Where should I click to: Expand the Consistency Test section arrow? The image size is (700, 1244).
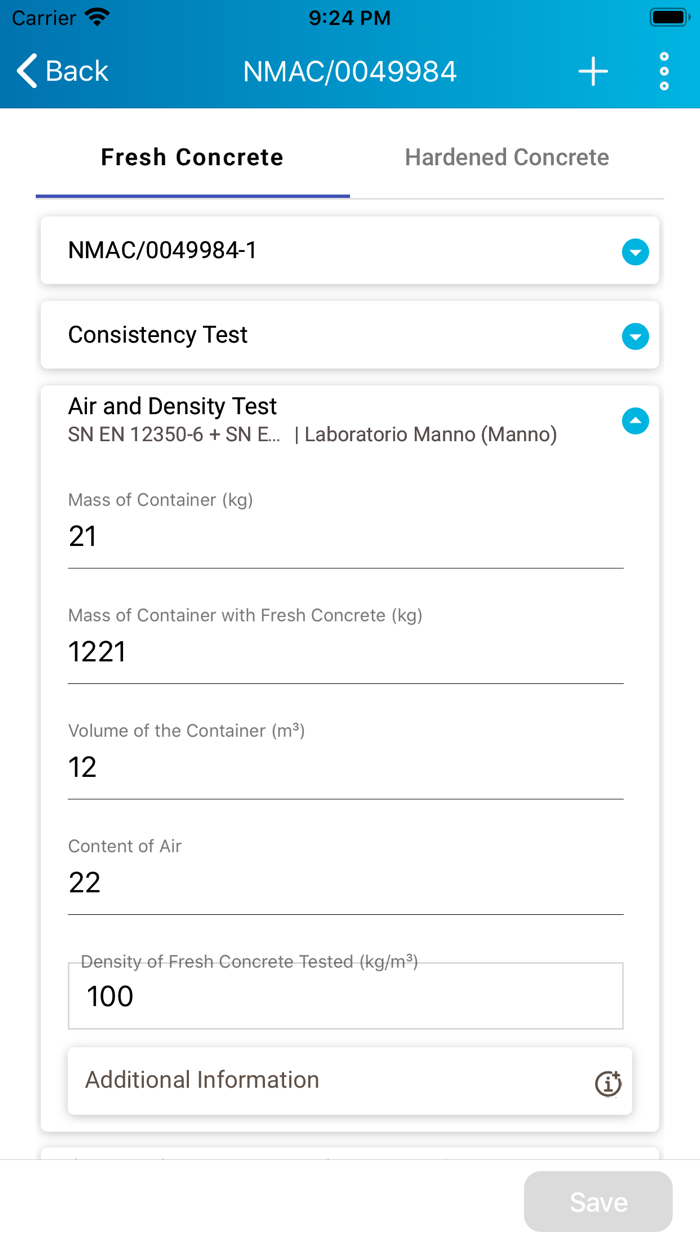click(x=635, y=337)
